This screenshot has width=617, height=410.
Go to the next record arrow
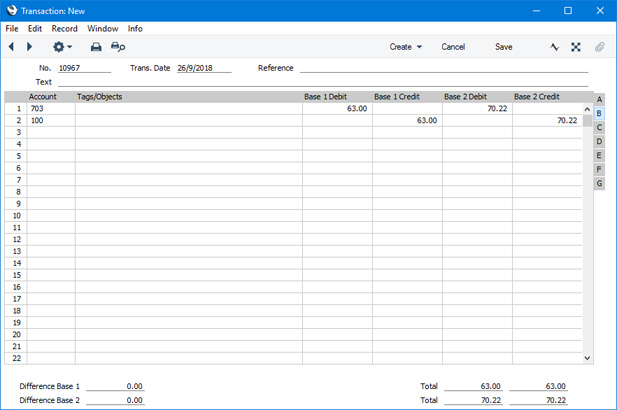point(29,47)
